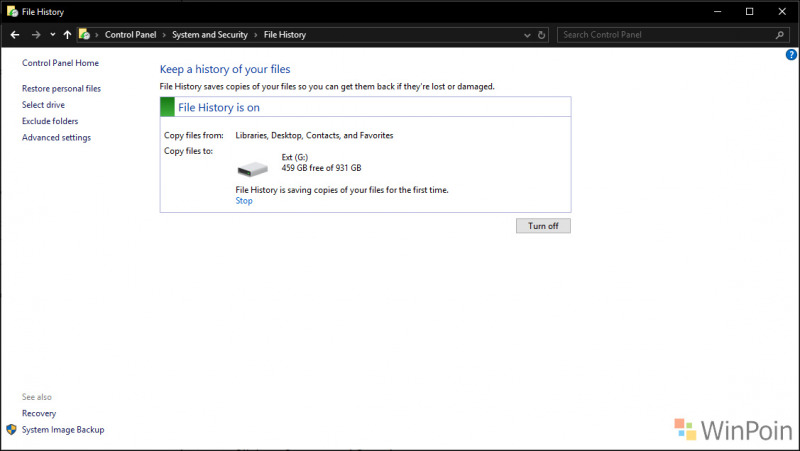Minimize the File History window

pos(717,11)
